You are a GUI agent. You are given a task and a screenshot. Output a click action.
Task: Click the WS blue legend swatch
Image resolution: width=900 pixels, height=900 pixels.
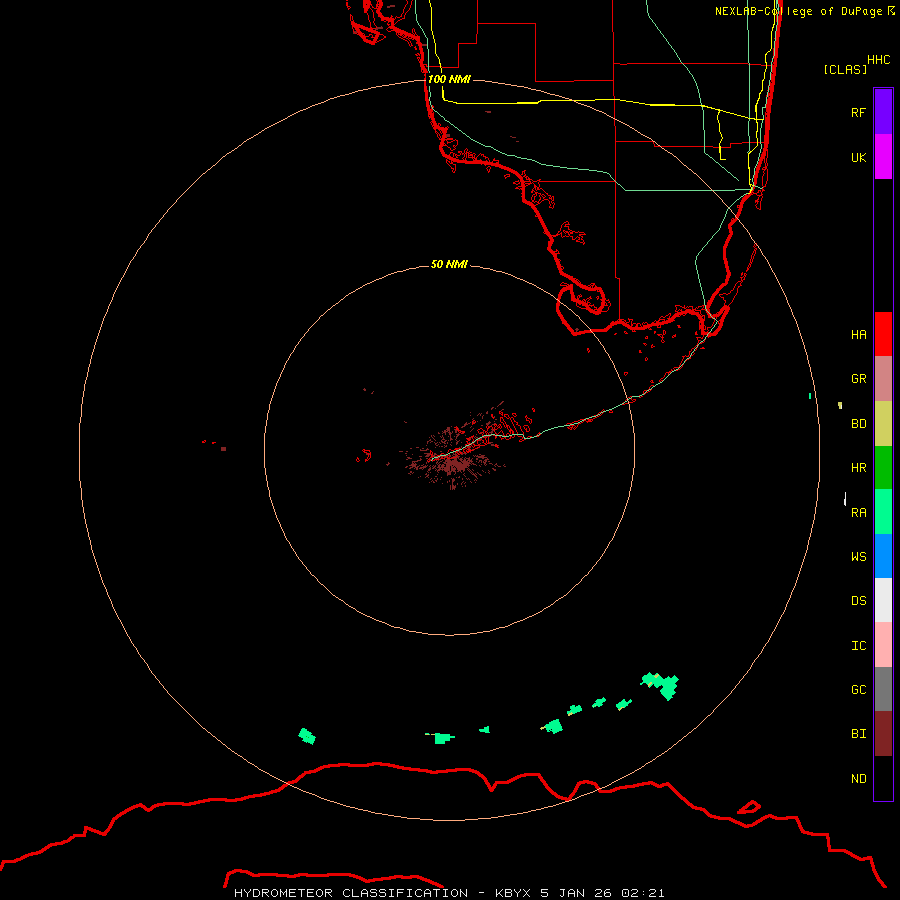point(883,556)
